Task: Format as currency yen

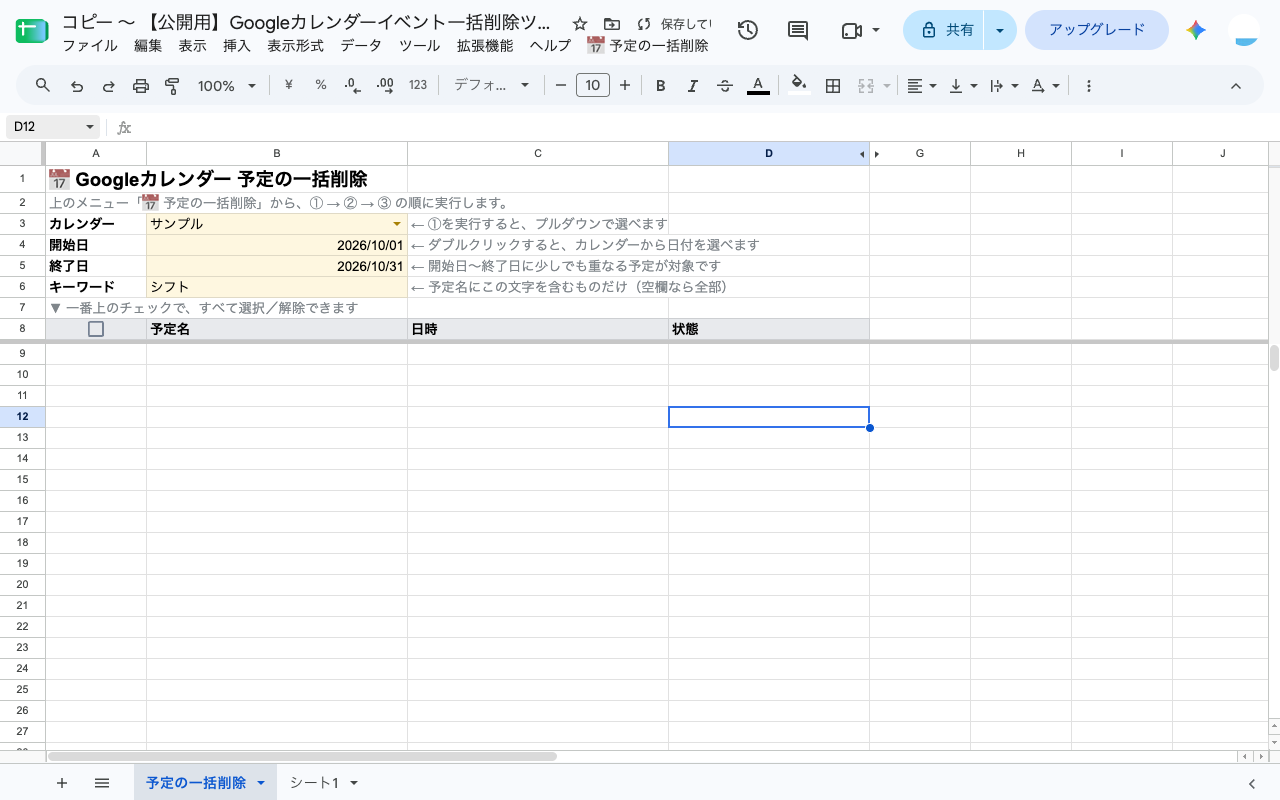Action: tap(289, 85)
